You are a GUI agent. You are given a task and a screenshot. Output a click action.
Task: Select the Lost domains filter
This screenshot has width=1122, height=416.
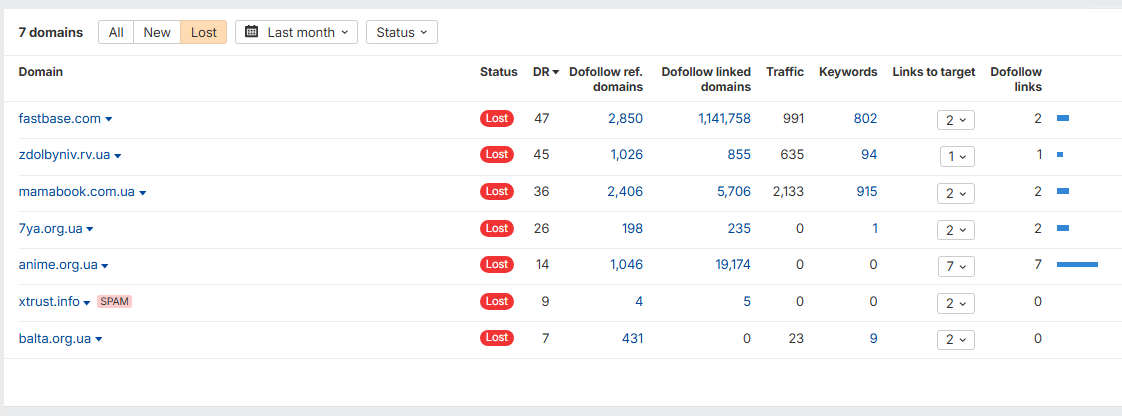(203, 32)
